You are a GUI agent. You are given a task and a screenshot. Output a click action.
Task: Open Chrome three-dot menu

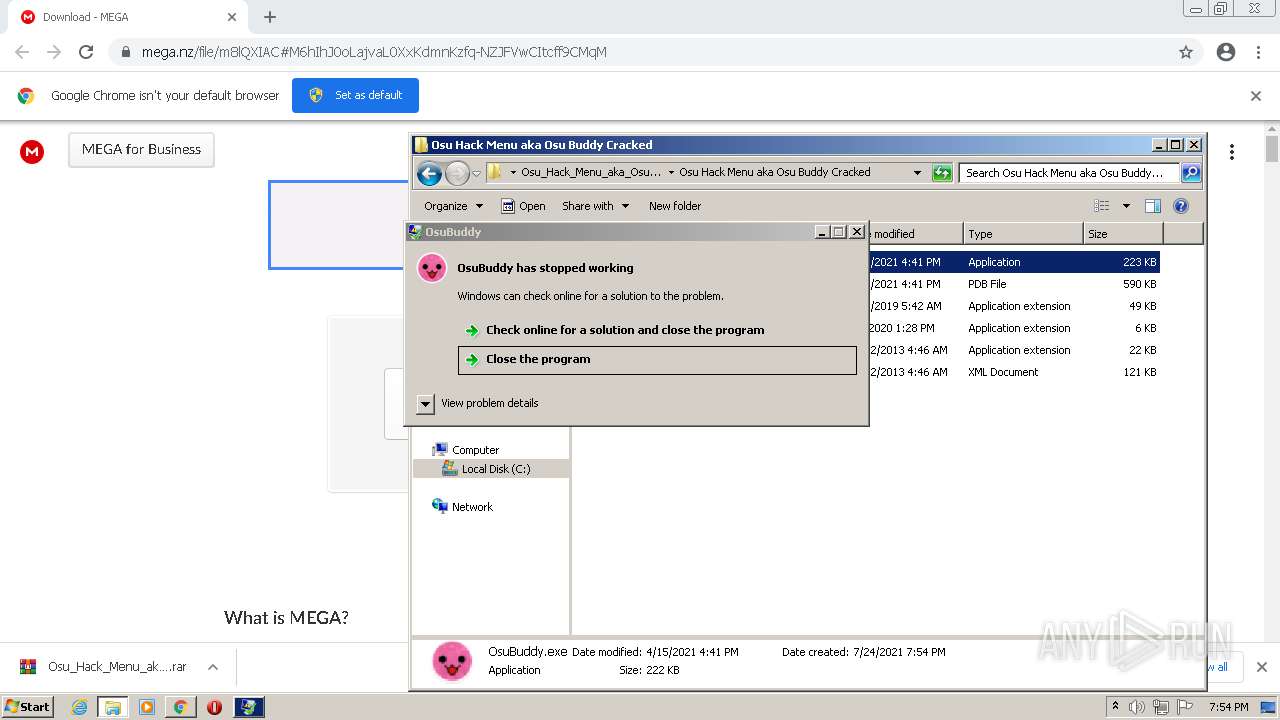[x=1258, y=52]
